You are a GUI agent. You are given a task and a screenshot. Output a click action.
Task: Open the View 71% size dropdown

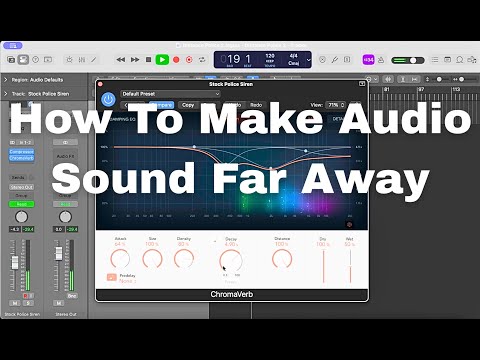point(335,105)
